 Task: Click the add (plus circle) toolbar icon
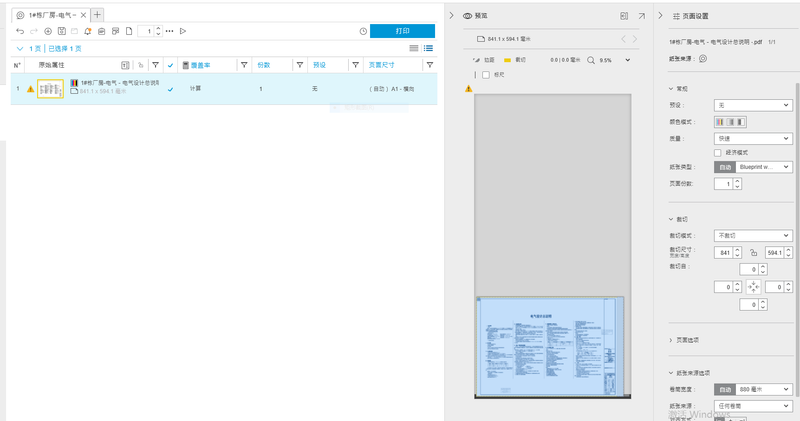pyautogui.click(x=48, y=31)
